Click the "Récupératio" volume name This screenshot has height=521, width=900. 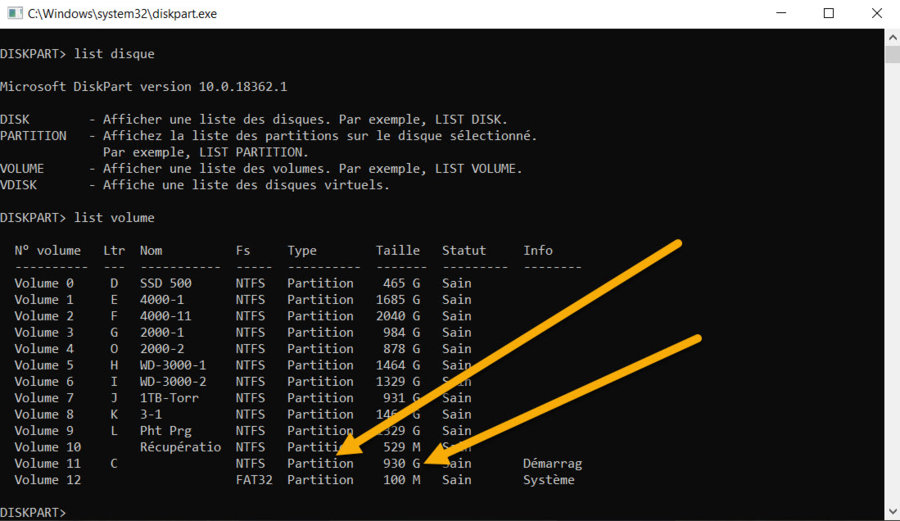pyautogui.click(x=180, y=447)
